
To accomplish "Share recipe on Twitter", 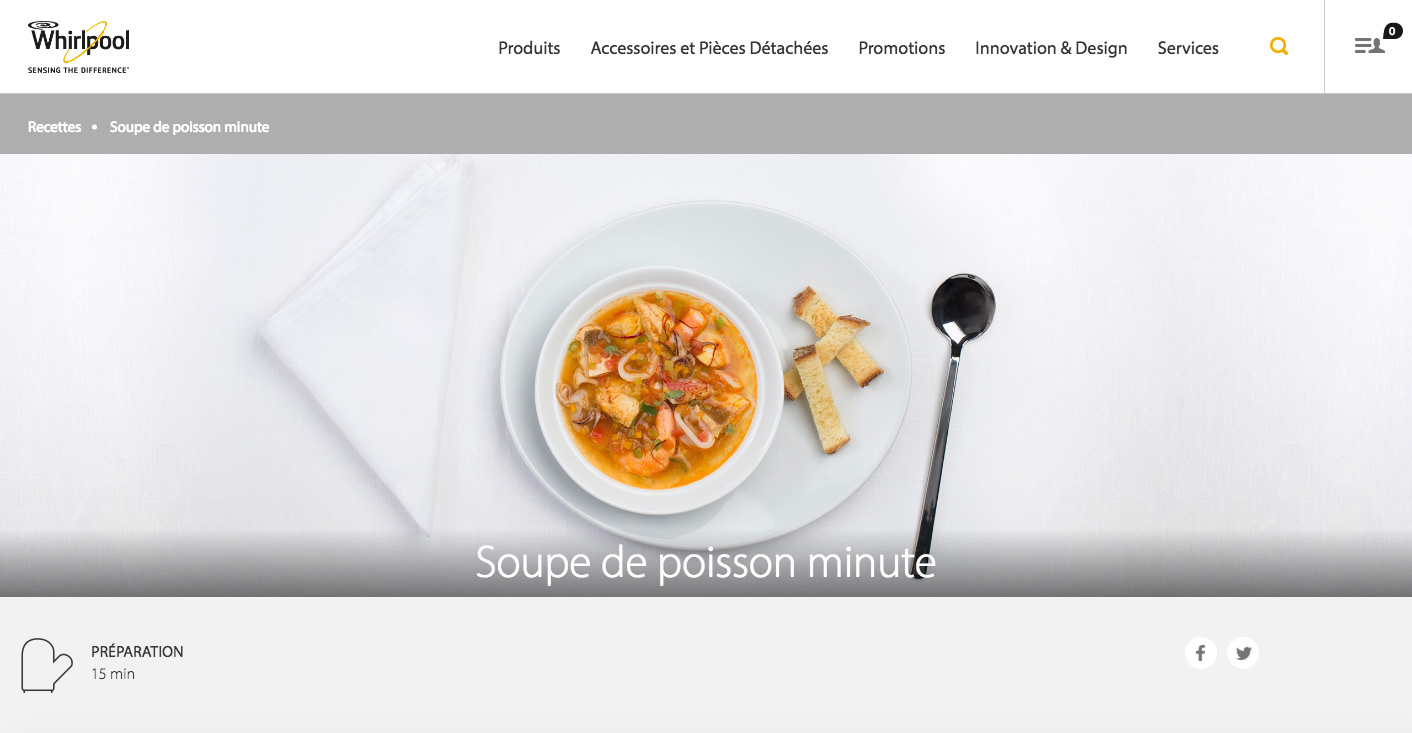I will tap(1243, 653).
